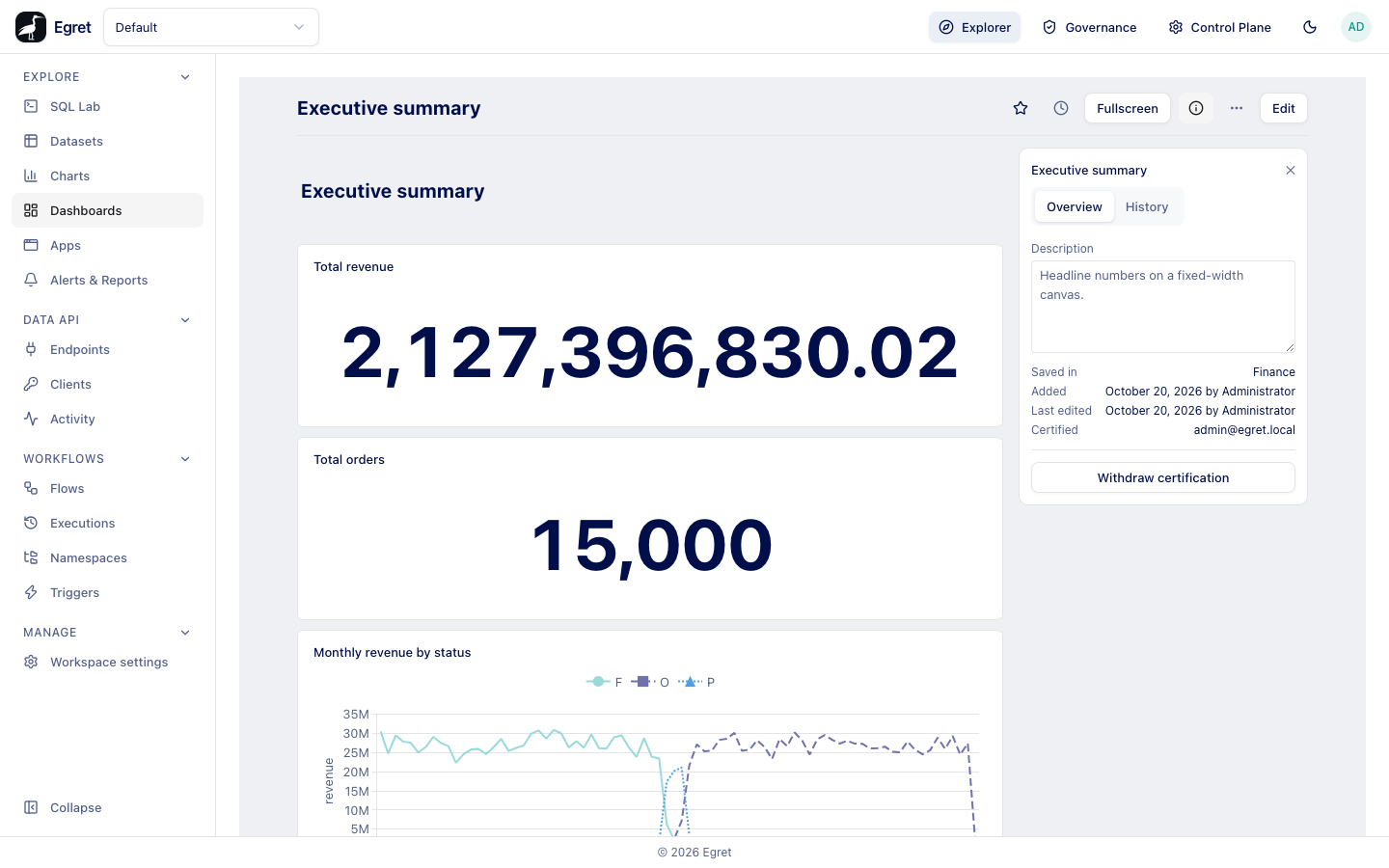Open Apps in sidebar
Screen dimensions: 1389x868
[107, 245]
